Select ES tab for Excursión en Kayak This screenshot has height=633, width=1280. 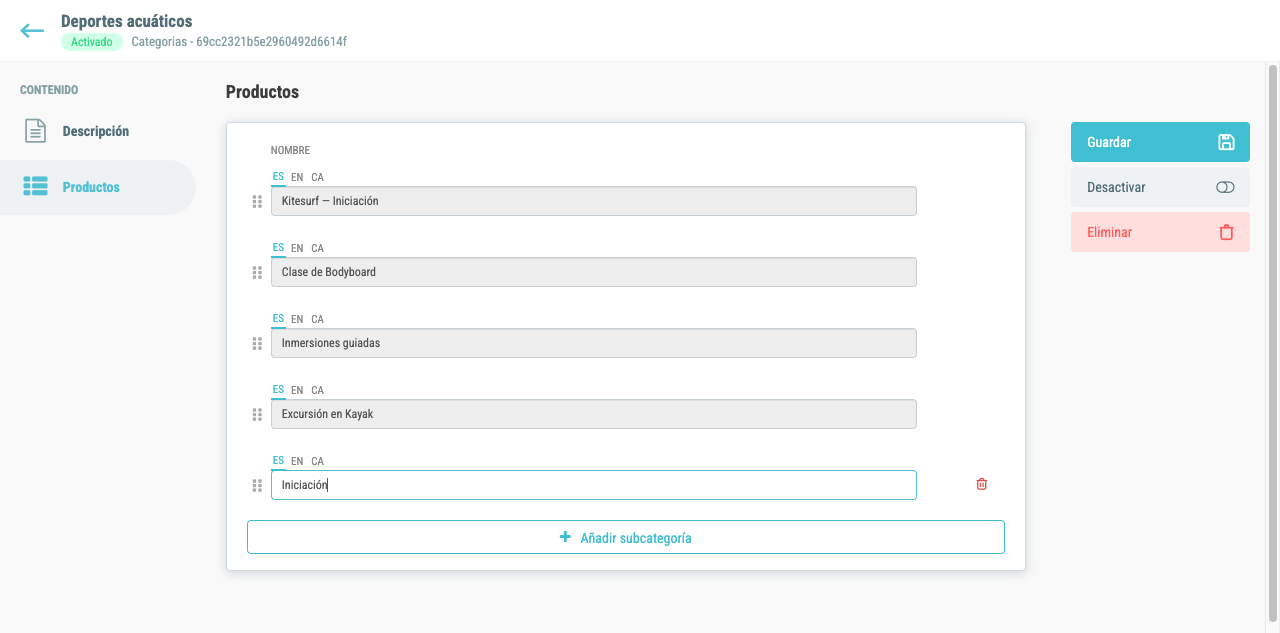point(278,390)
